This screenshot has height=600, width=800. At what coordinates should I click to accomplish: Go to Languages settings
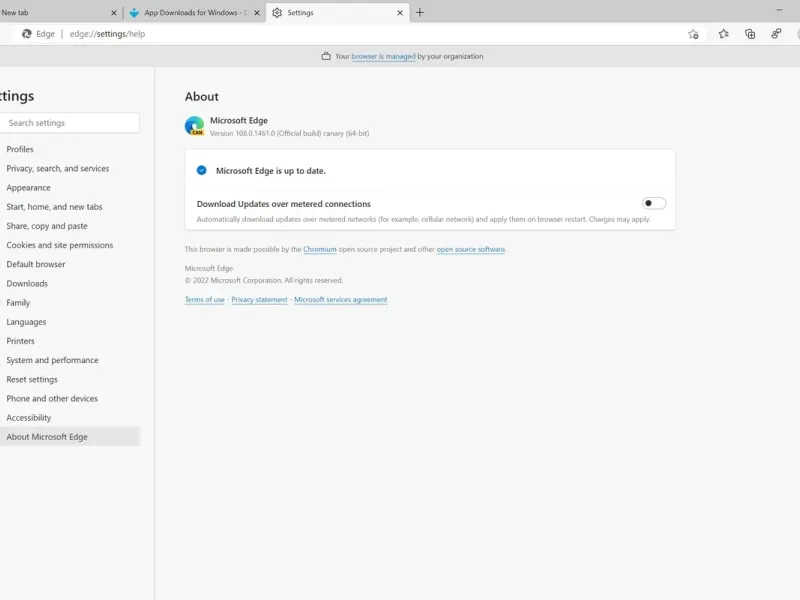[26, 322]
